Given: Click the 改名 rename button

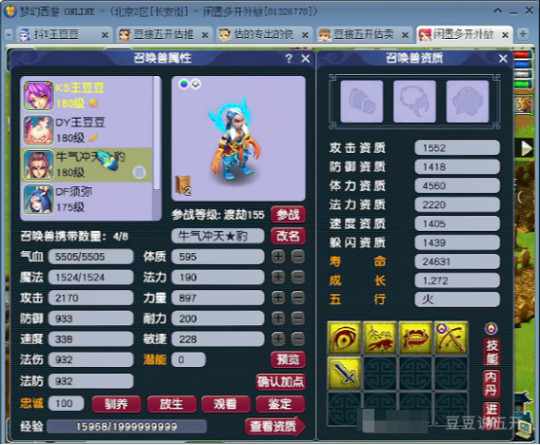Looking at the screenshot, I should point(288,236).
